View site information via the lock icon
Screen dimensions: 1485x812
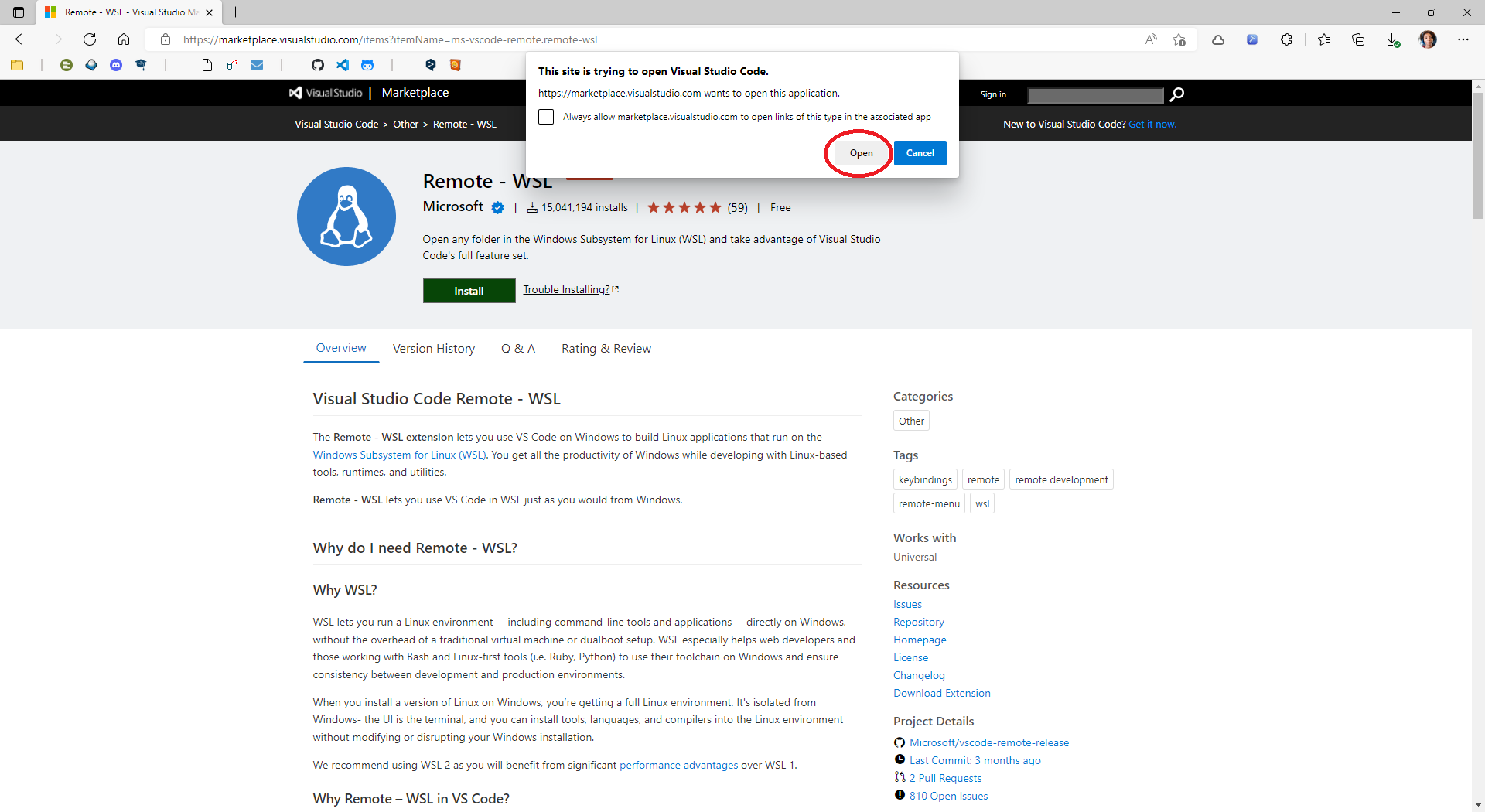tap(165, 39)
